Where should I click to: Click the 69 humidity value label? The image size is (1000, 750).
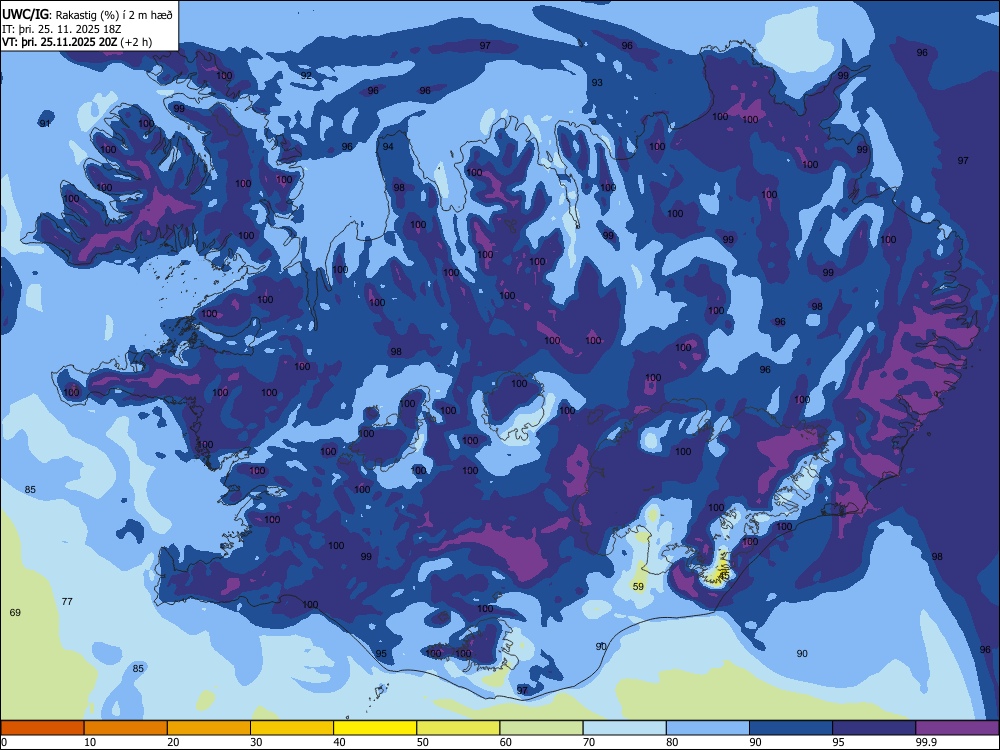click(x=15, y=613)
